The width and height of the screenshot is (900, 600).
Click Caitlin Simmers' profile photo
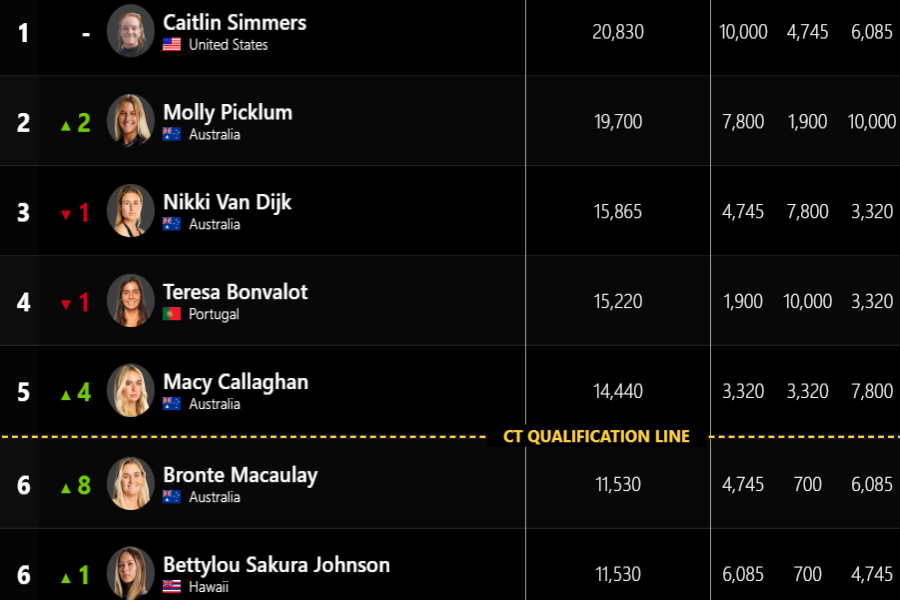pos(131,31)
